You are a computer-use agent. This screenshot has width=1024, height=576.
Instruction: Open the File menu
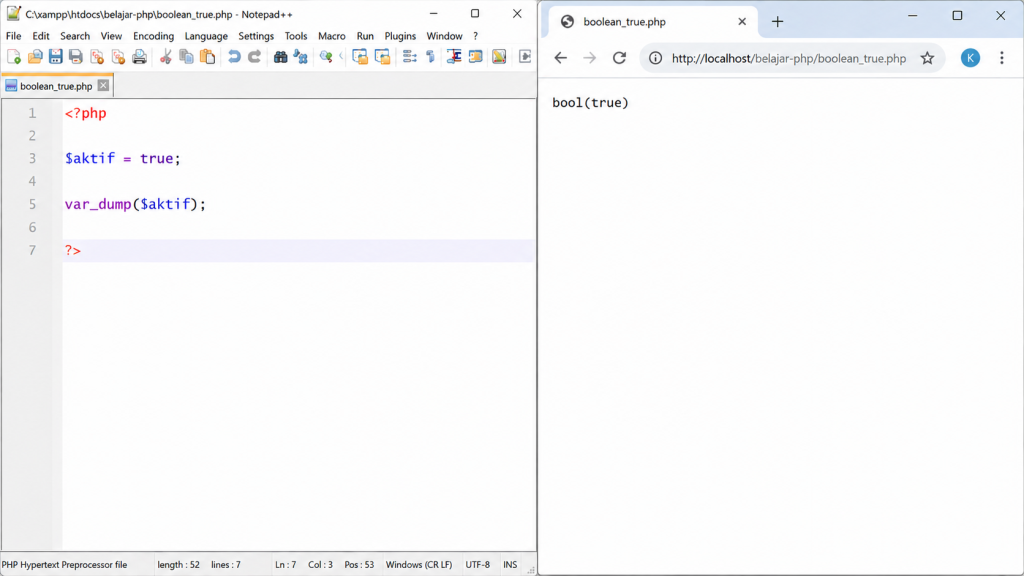click(14, 36)
